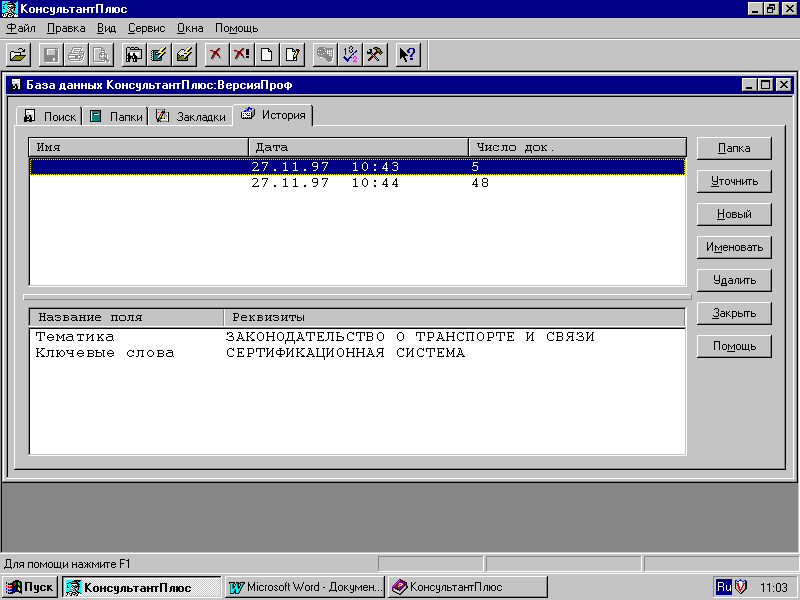Click the blank page toolbar icon
The height and width of the screenshot is (600, 800).
(267, 54)
